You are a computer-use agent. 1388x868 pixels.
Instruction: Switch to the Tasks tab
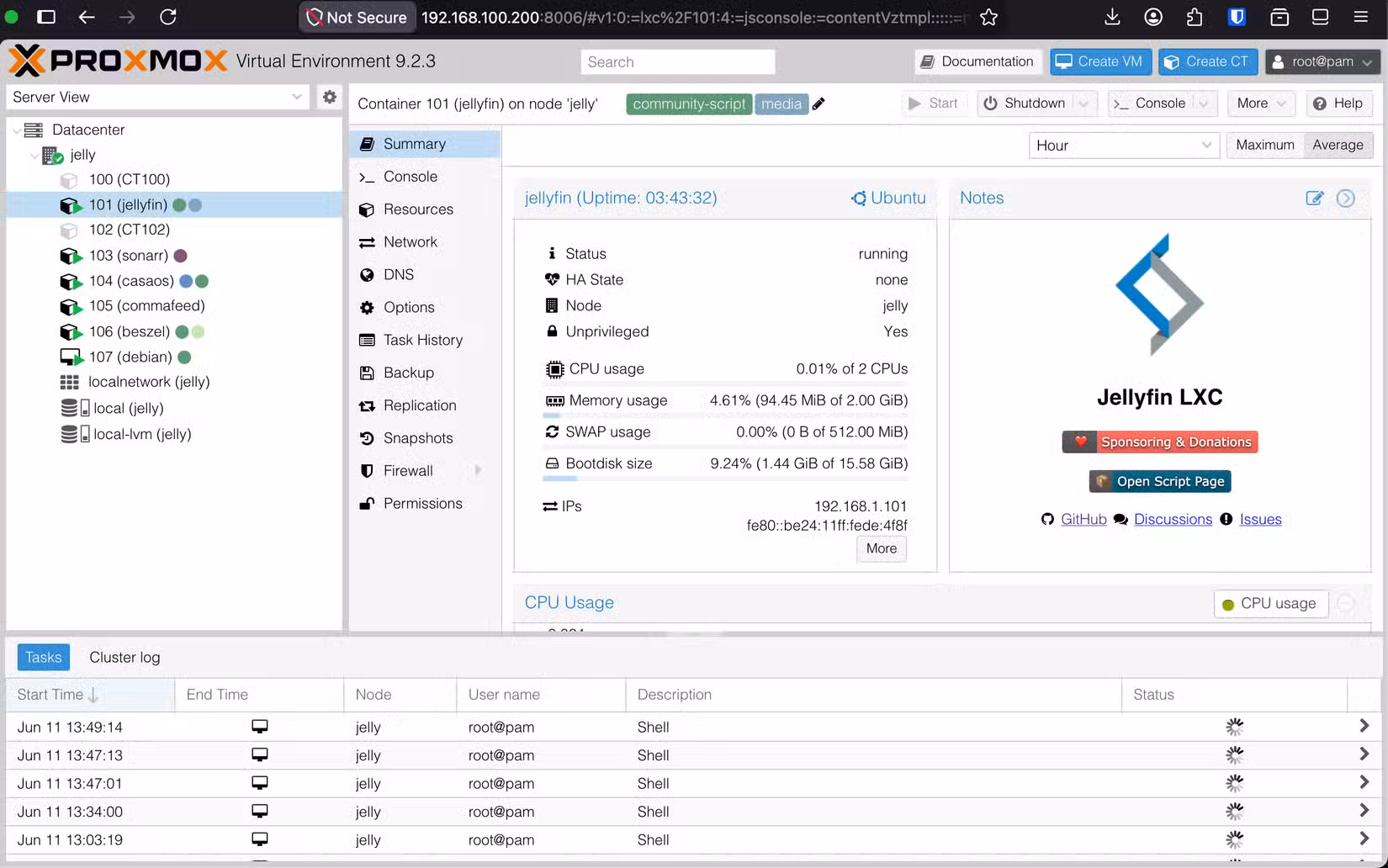43,657
